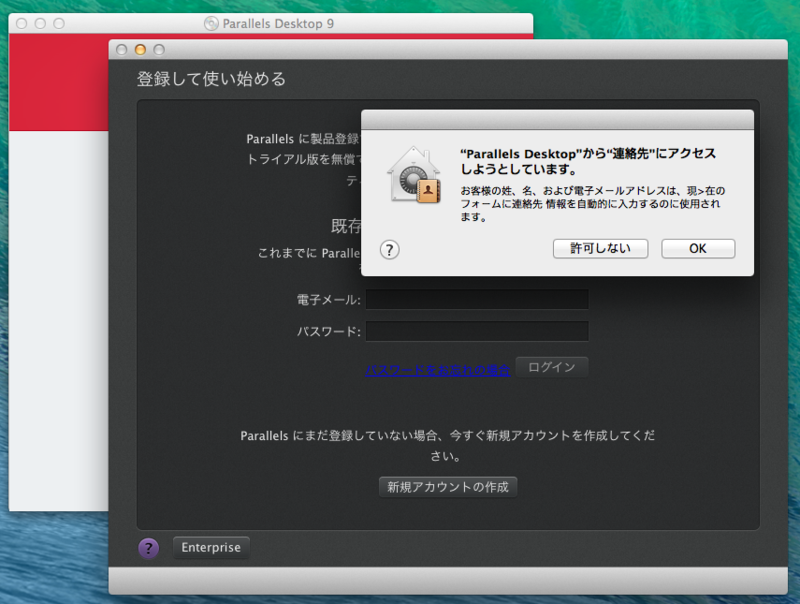The width and height of the screenshot is (800, 604).
Task: Click the パスワード input field
Action: click(x=477, y=330)
